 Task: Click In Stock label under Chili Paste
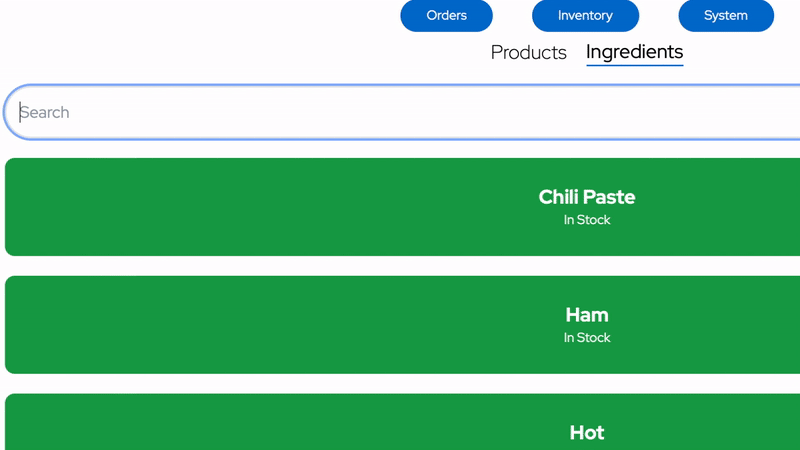coord(587,220)
